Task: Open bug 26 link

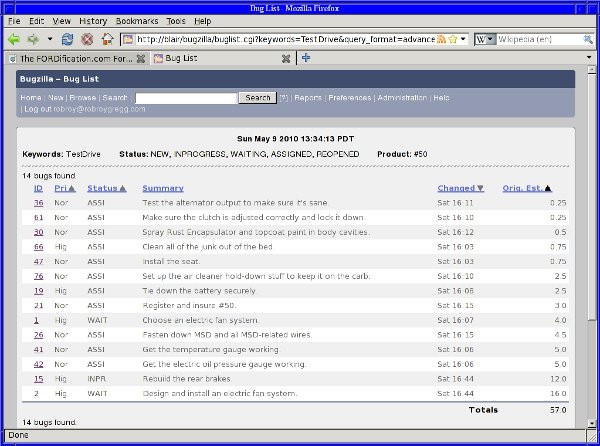Action: [39, 335]
